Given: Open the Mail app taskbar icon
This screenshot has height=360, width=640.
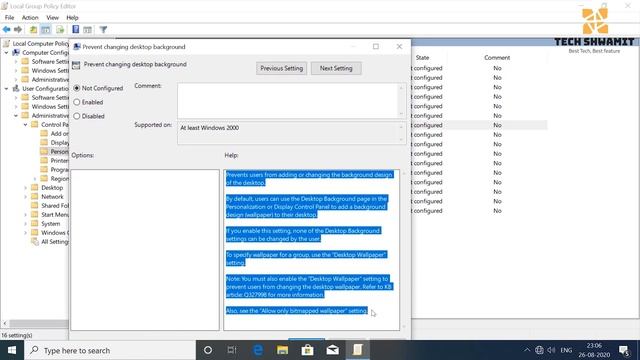Looking at the screenshot, I should (333, 350).
